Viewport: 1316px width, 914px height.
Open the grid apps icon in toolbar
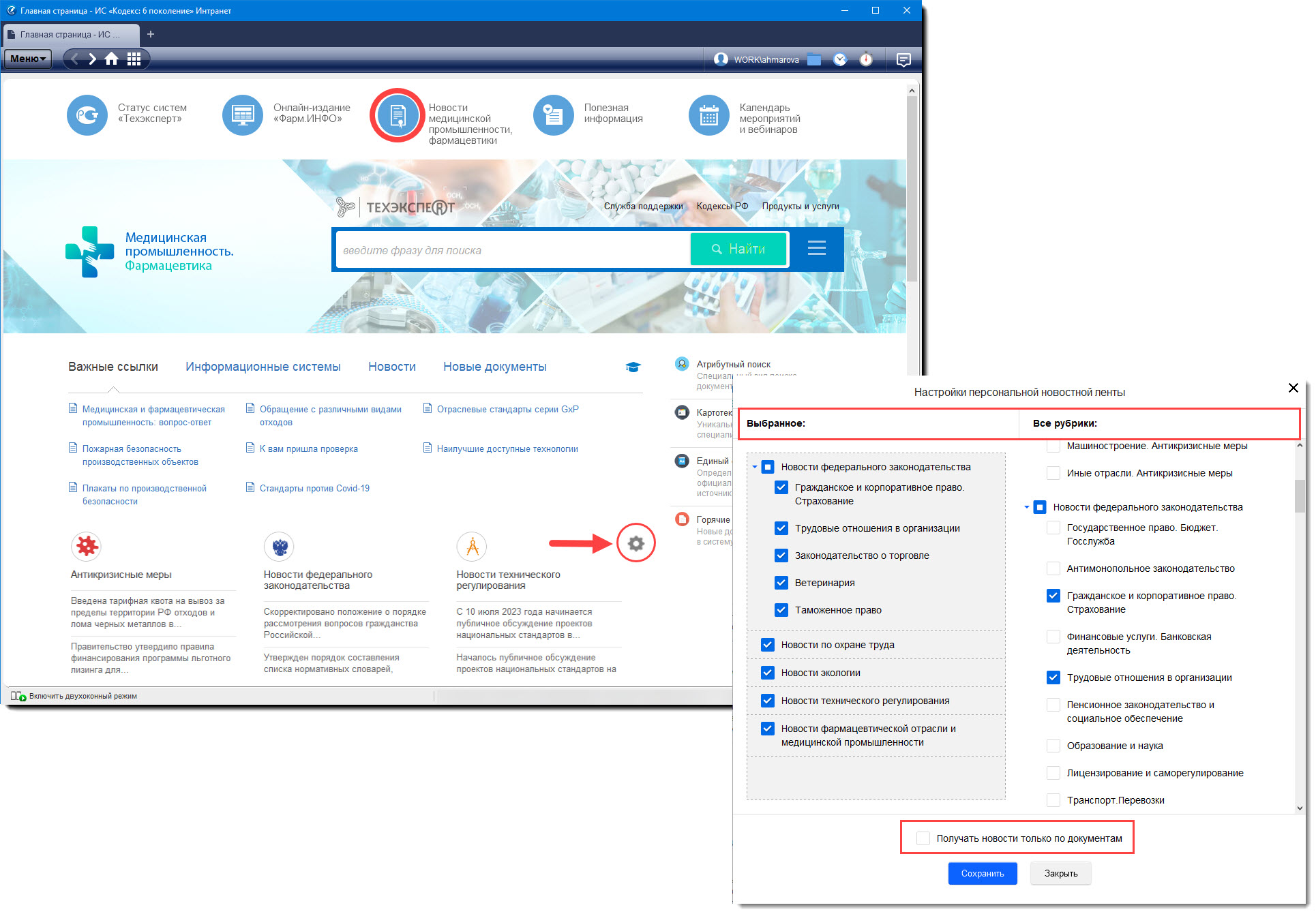tap(134, 59)
